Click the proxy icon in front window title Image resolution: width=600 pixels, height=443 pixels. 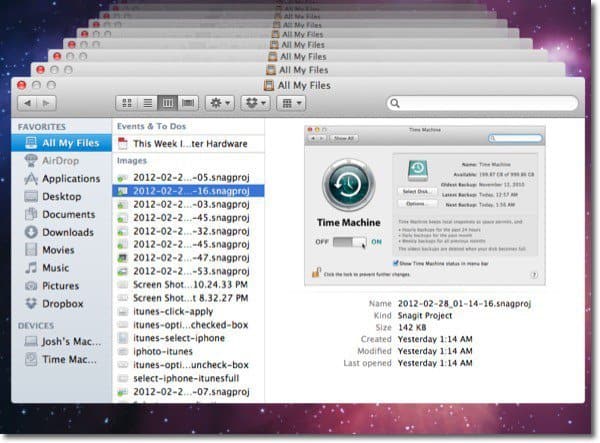click(269, 85)
